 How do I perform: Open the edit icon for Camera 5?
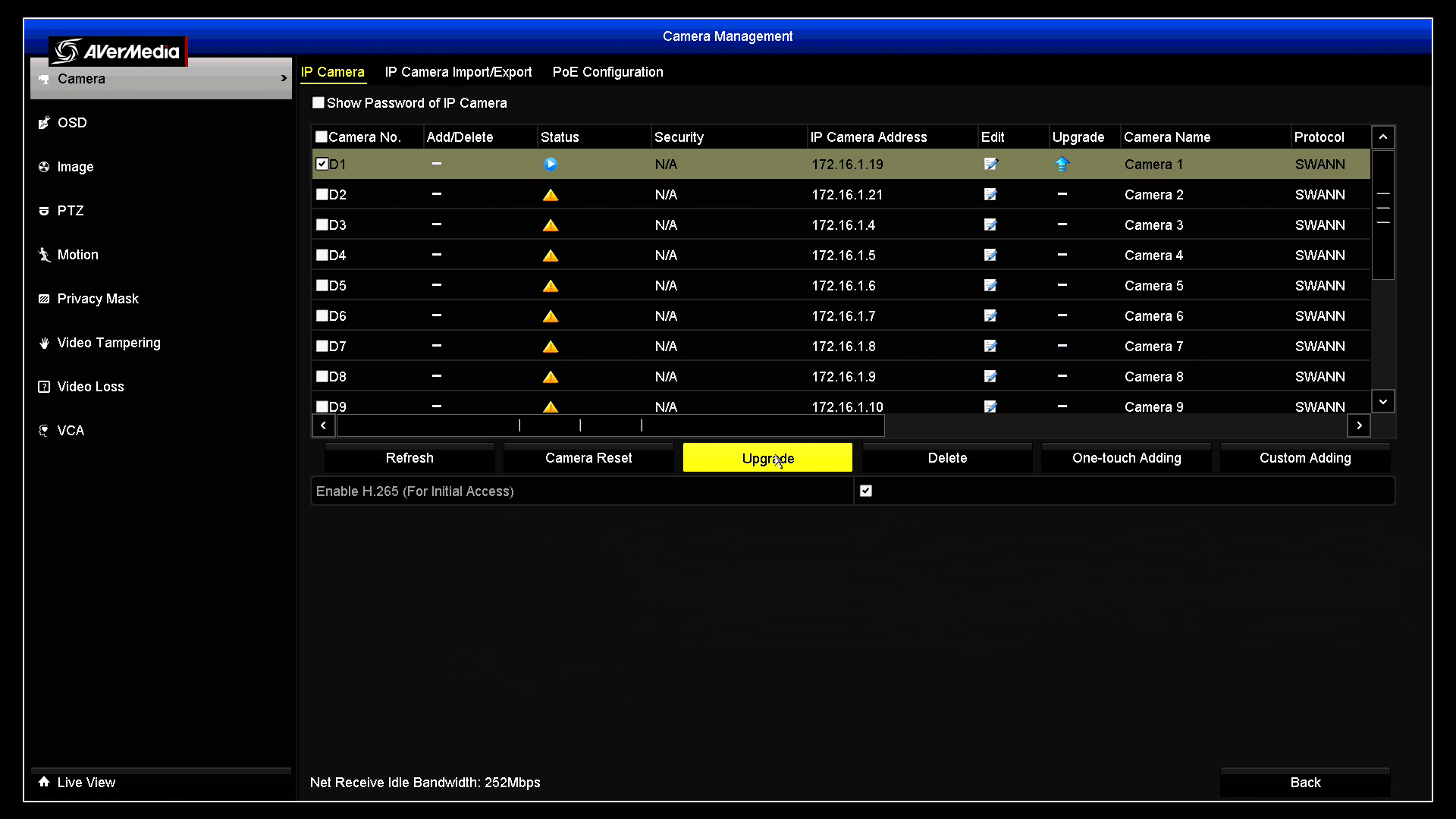990,285
